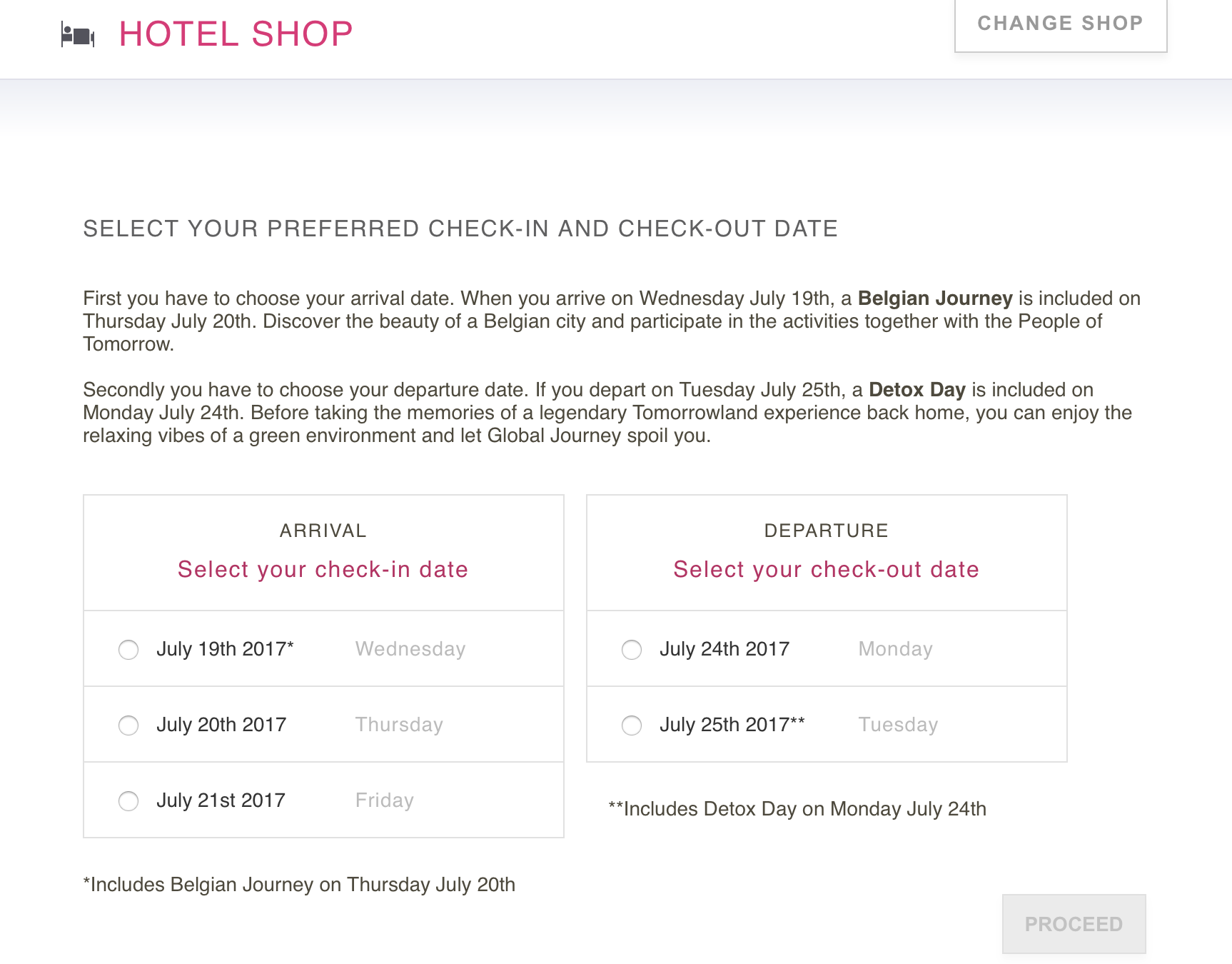Click 'Select your check-in date' heading
The height and width of the screenshot is (964, 1232).
pos(323,570)
